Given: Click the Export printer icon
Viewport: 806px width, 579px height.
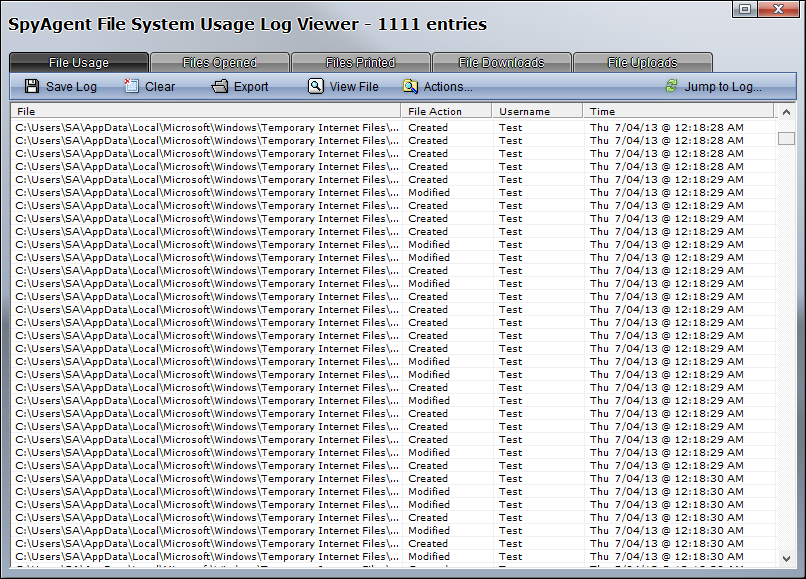Looking at the screenshot, I should 220,87.
